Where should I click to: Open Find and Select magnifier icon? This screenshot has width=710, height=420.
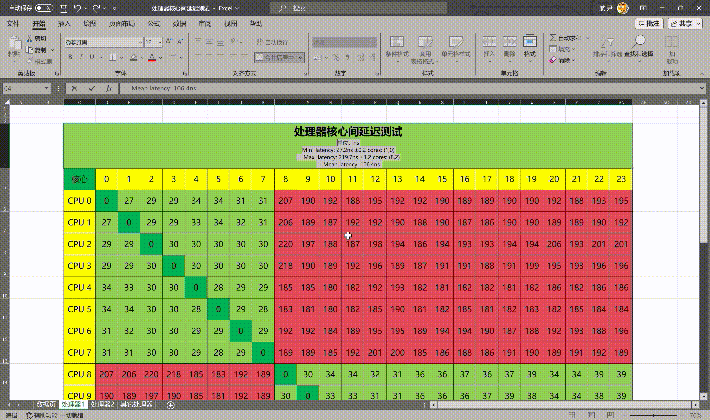pyautogui.click(x=640, y=43)
